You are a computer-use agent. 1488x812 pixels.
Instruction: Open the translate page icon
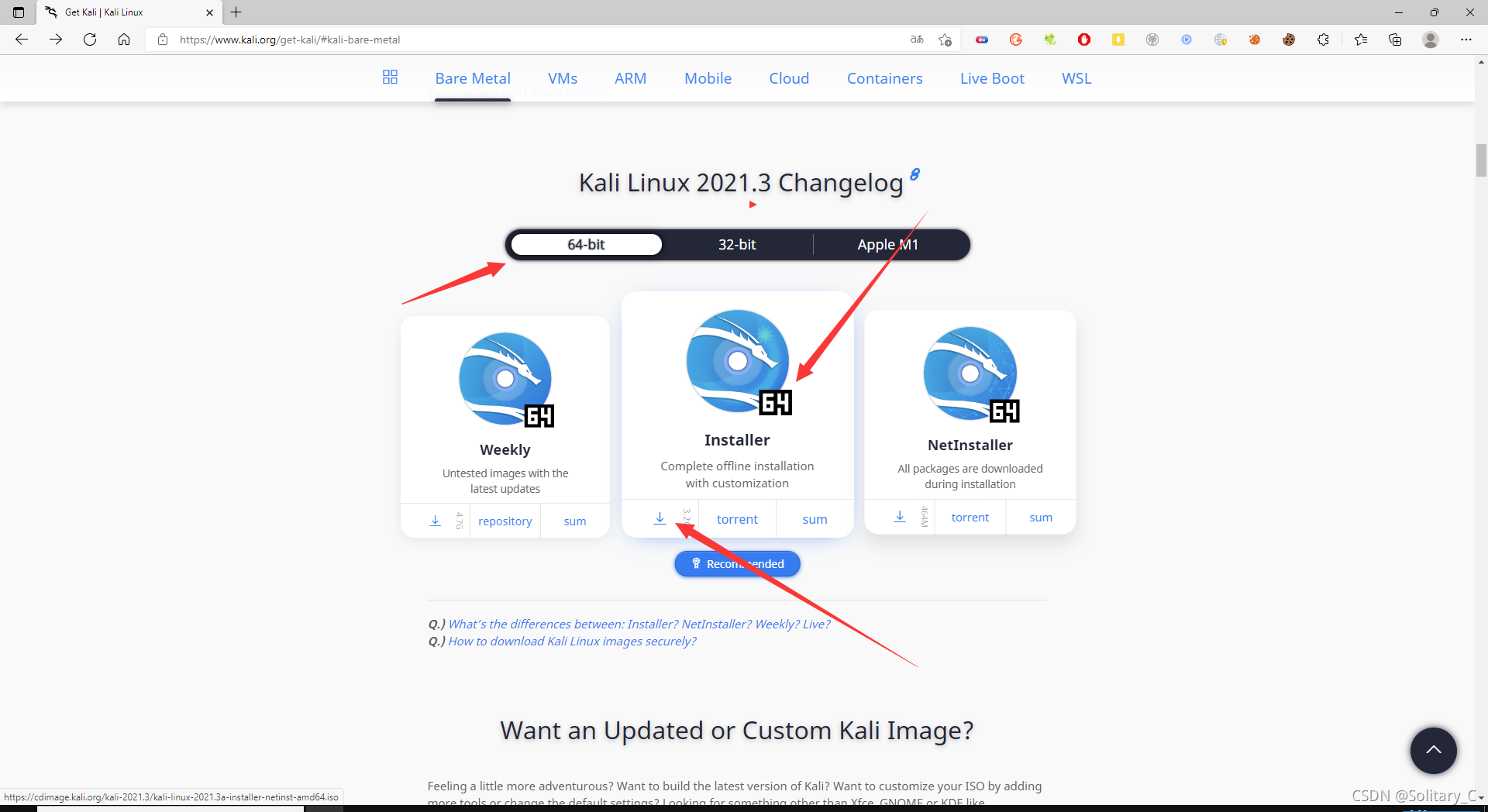(917, 40)
